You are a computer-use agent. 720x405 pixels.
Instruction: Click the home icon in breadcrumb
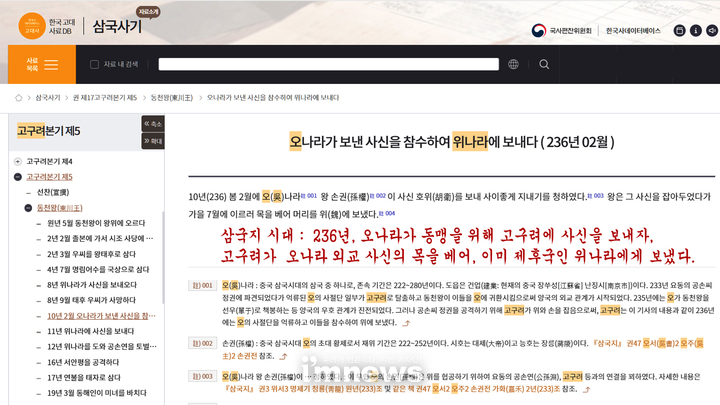click(x=19, y=98)
